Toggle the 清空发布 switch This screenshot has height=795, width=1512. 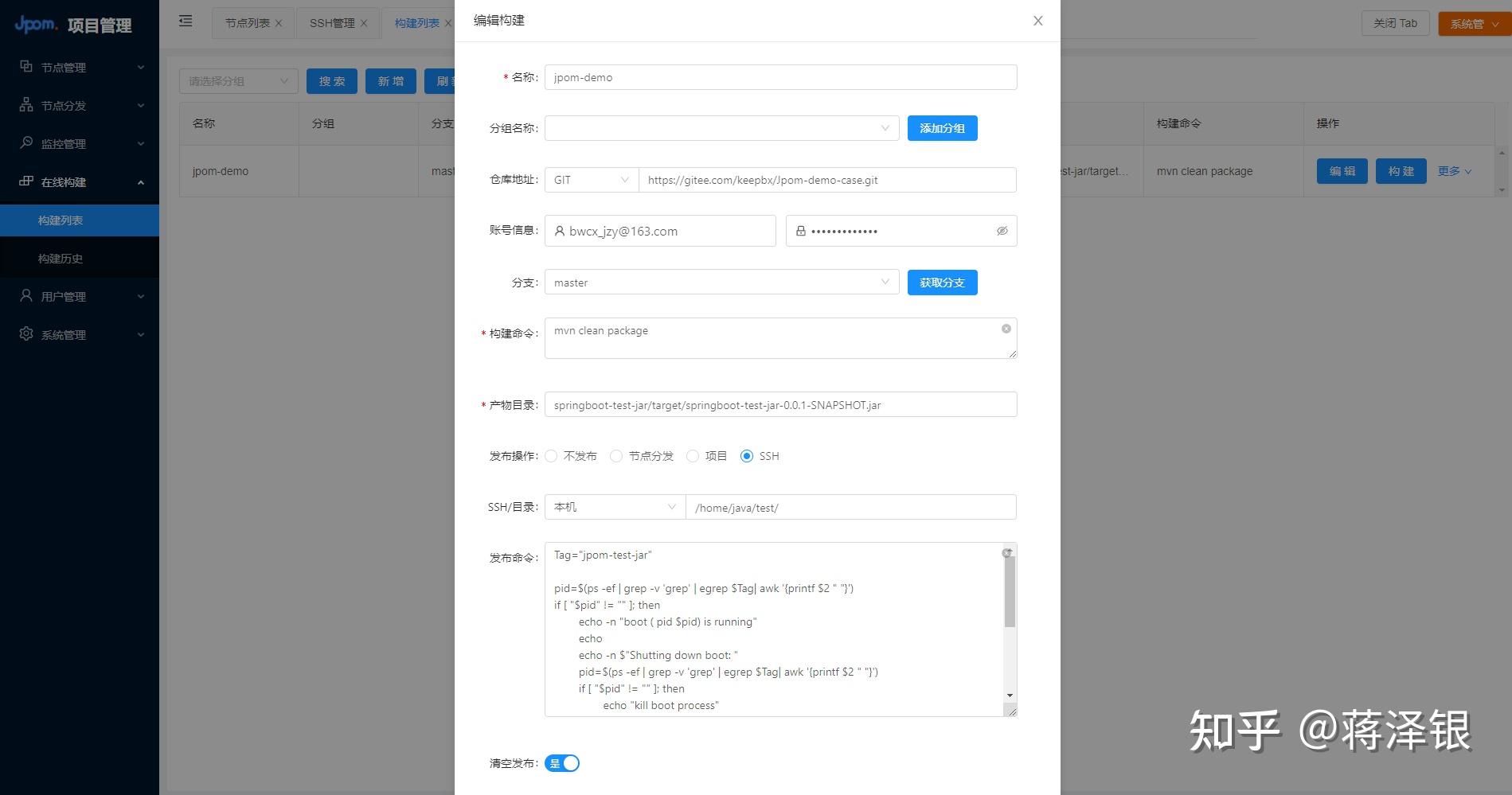pos(562,763)
